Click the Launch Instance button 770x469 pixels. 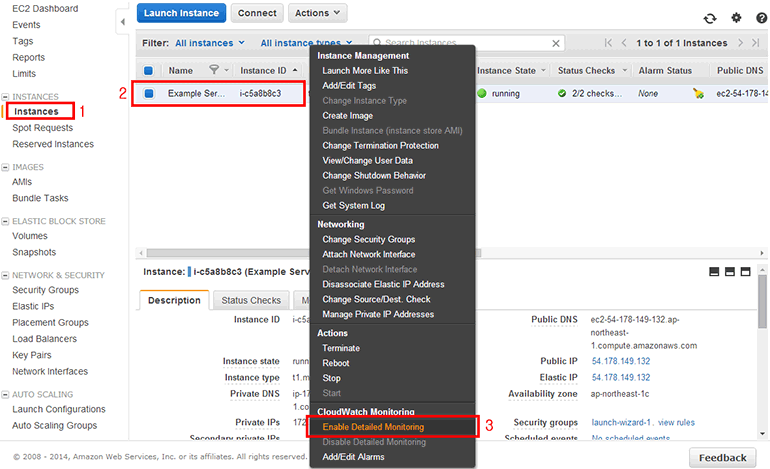tap(181, 13)
